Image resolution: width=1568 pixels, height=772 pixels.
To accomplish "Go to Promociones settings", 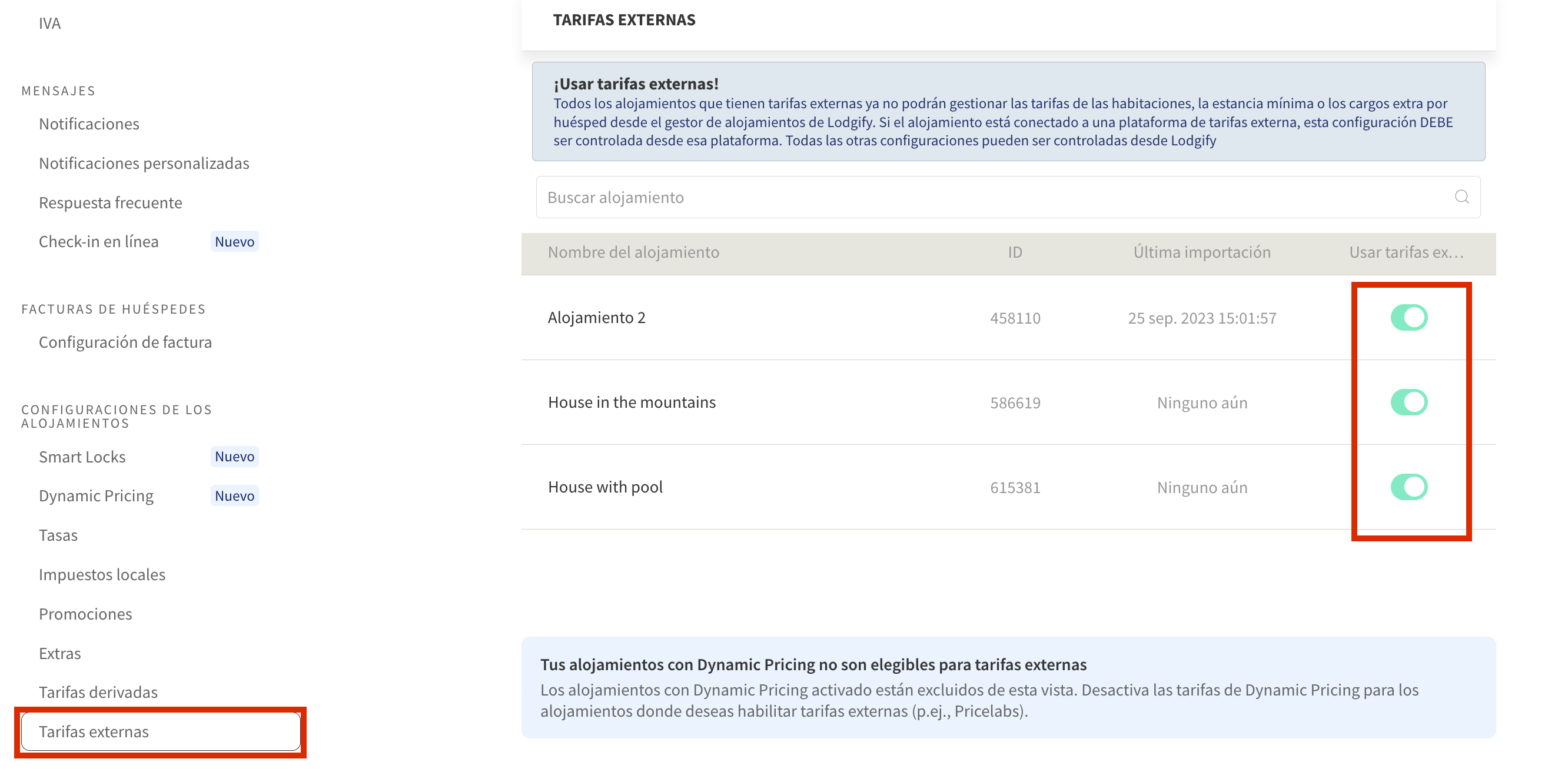I will (85, 613).
